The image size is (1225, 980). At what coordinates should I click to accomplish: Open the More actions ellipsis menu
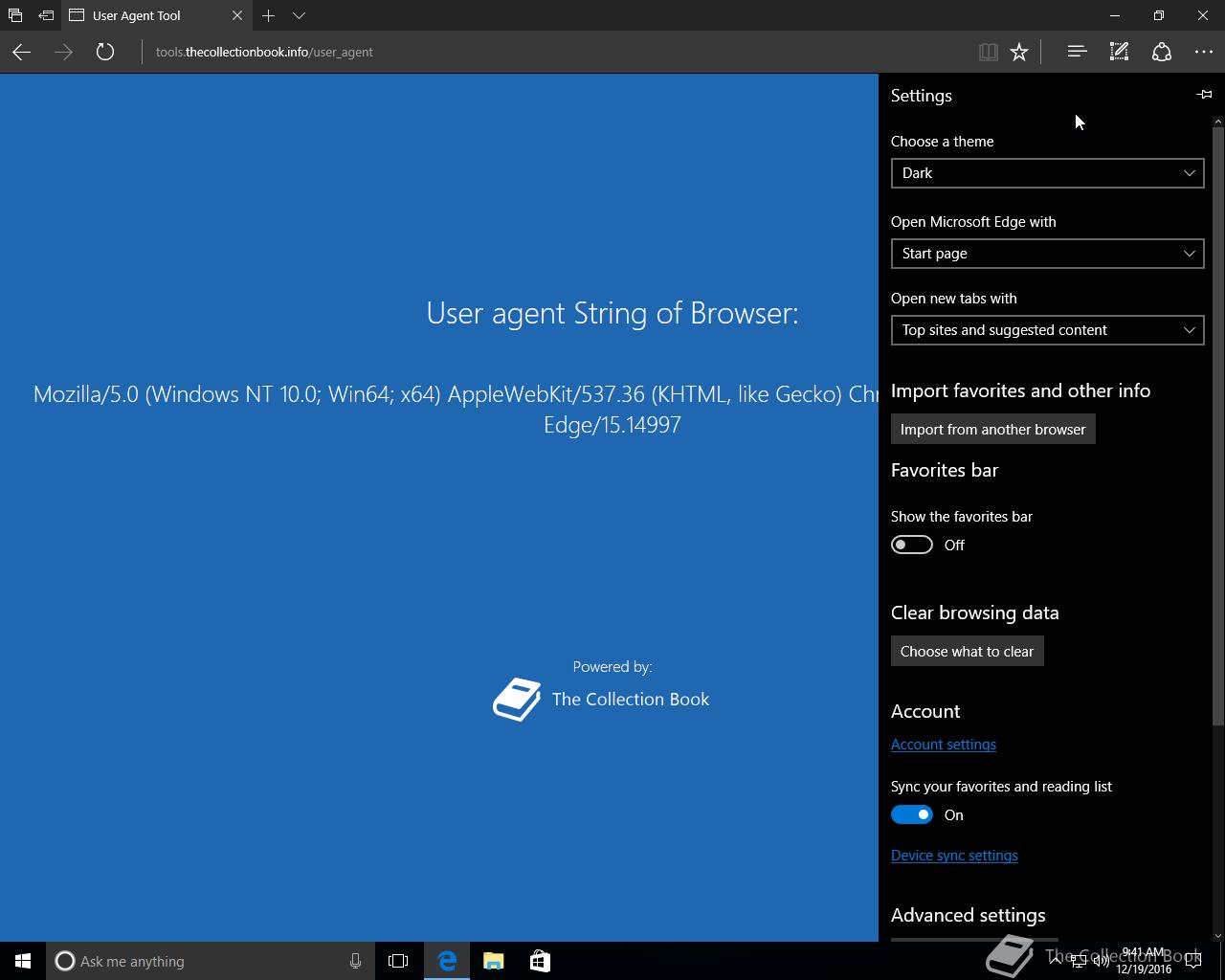[1204, 52]
